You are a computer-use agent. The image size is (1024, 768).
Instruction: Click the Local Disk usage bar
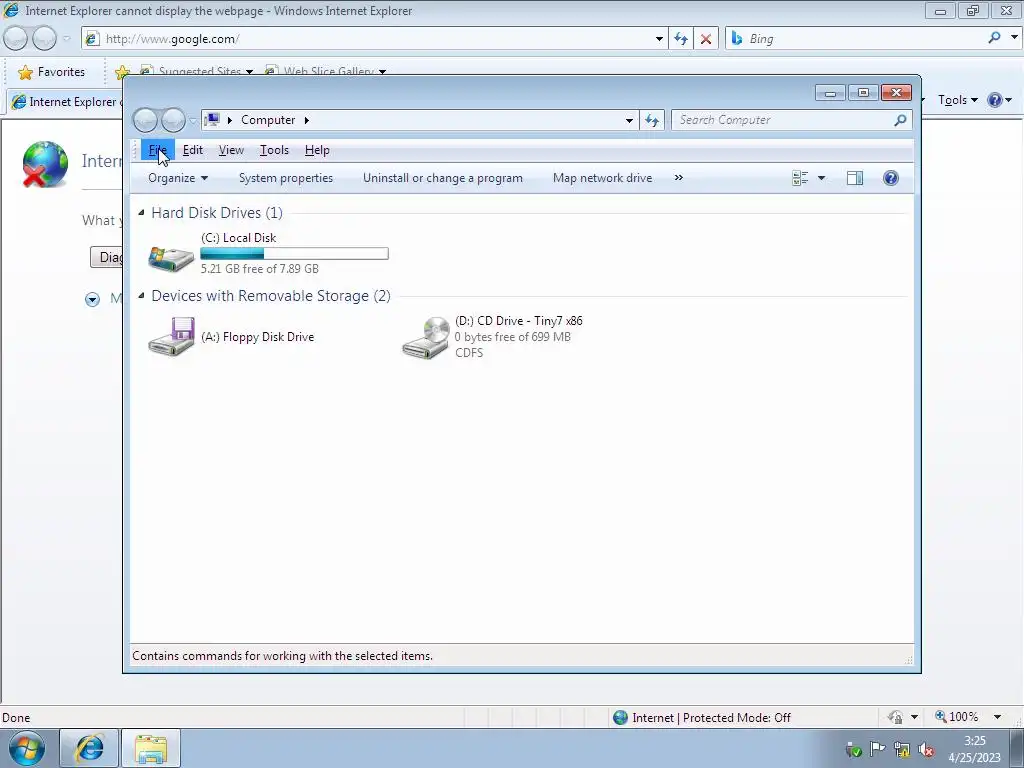click(x=295, y=253)
